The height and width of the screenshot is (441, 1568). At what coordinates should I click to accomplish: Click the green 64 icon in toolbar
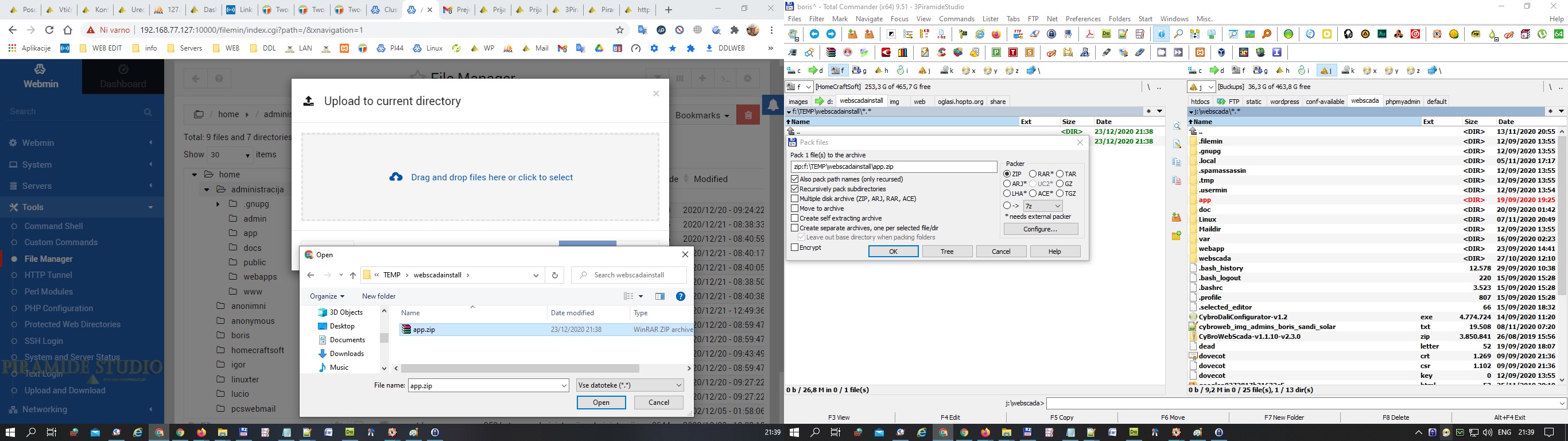tap(1559, 34)
